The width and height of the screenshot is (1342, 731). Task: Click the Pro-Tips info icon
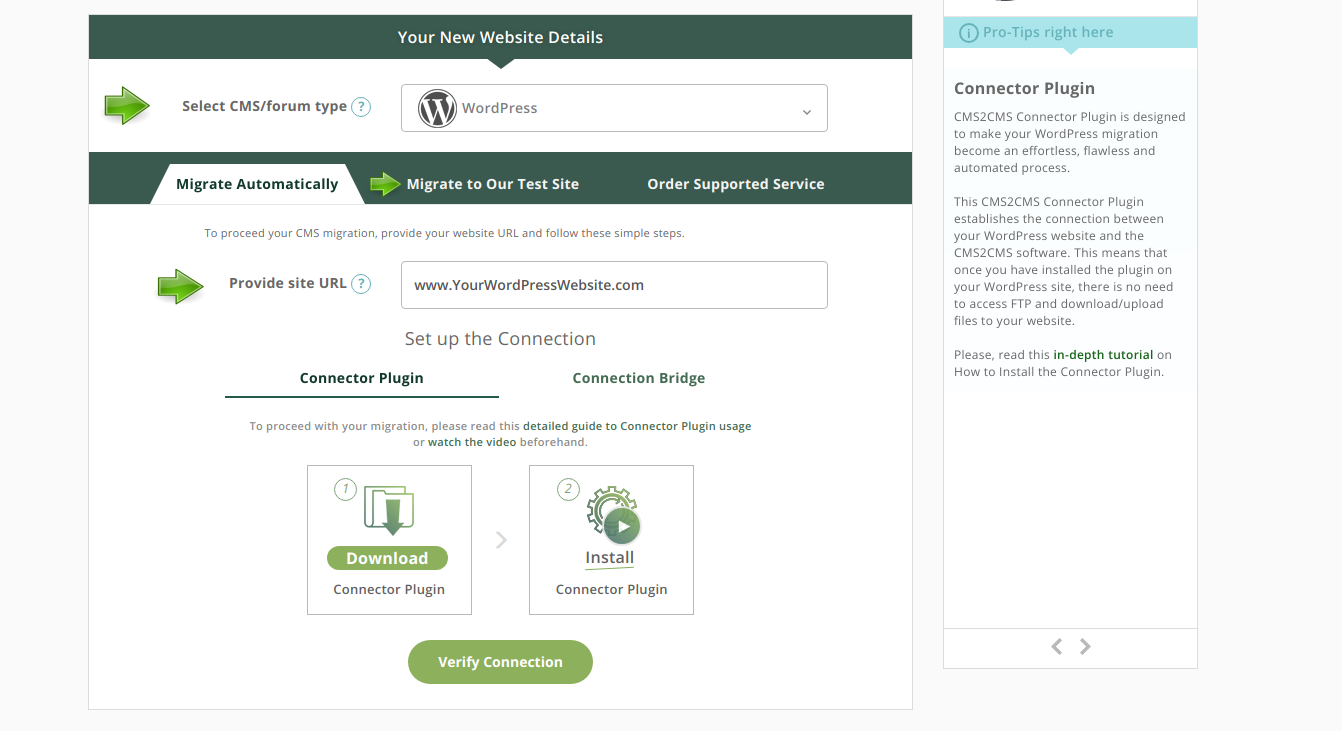pyautogui.click(x=968, y=33)
